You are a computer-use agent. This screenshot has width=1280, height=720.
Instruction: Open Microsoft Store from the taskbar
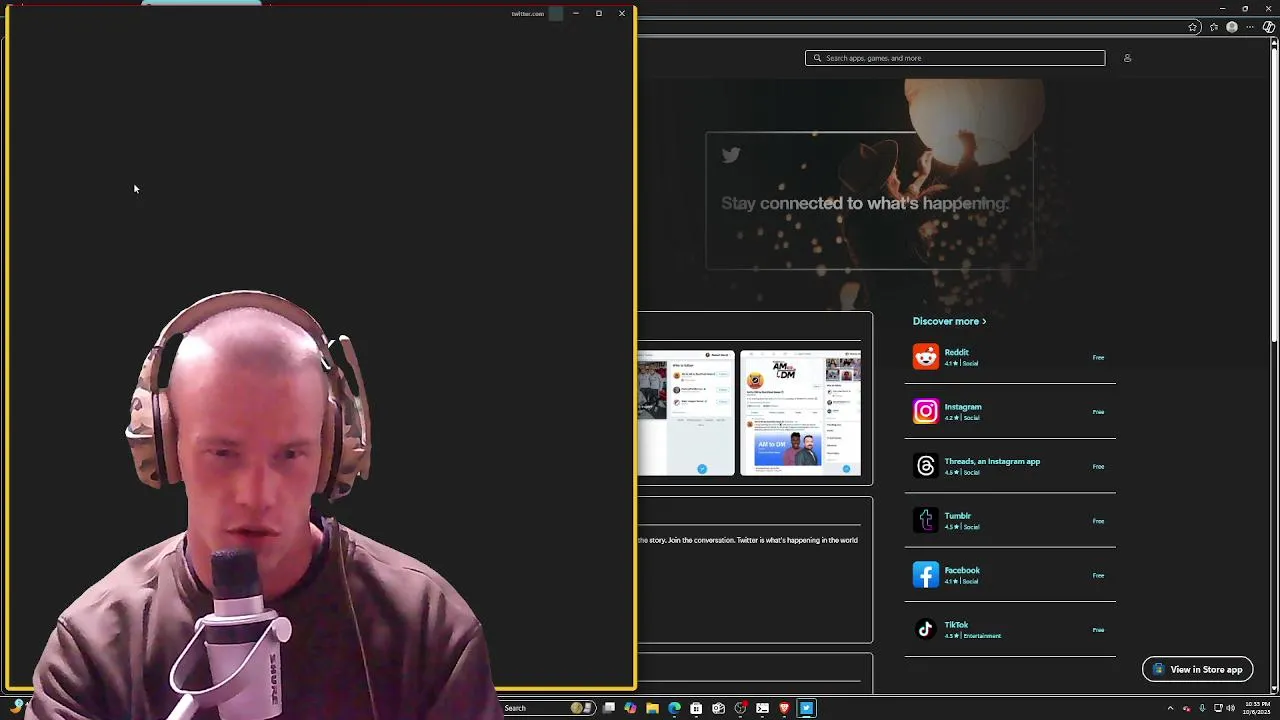pyautogui.click(x=696, y=708)
